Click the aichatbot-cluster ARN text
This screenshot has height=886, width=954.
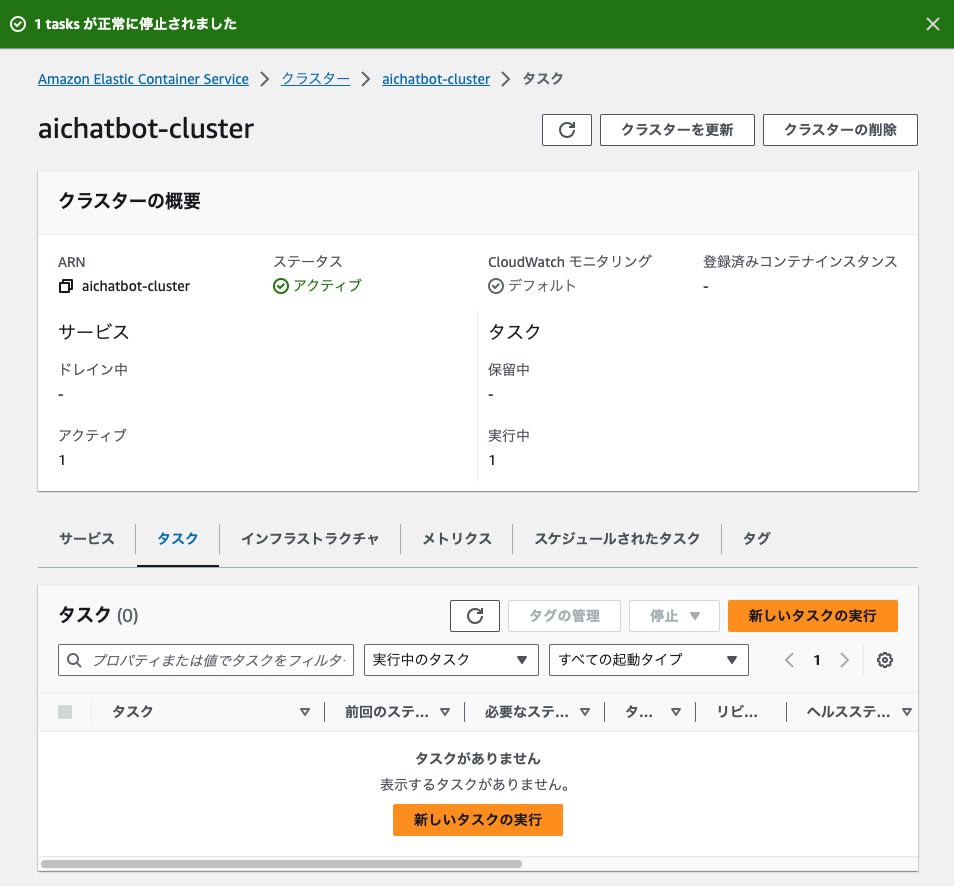point(136,286)
